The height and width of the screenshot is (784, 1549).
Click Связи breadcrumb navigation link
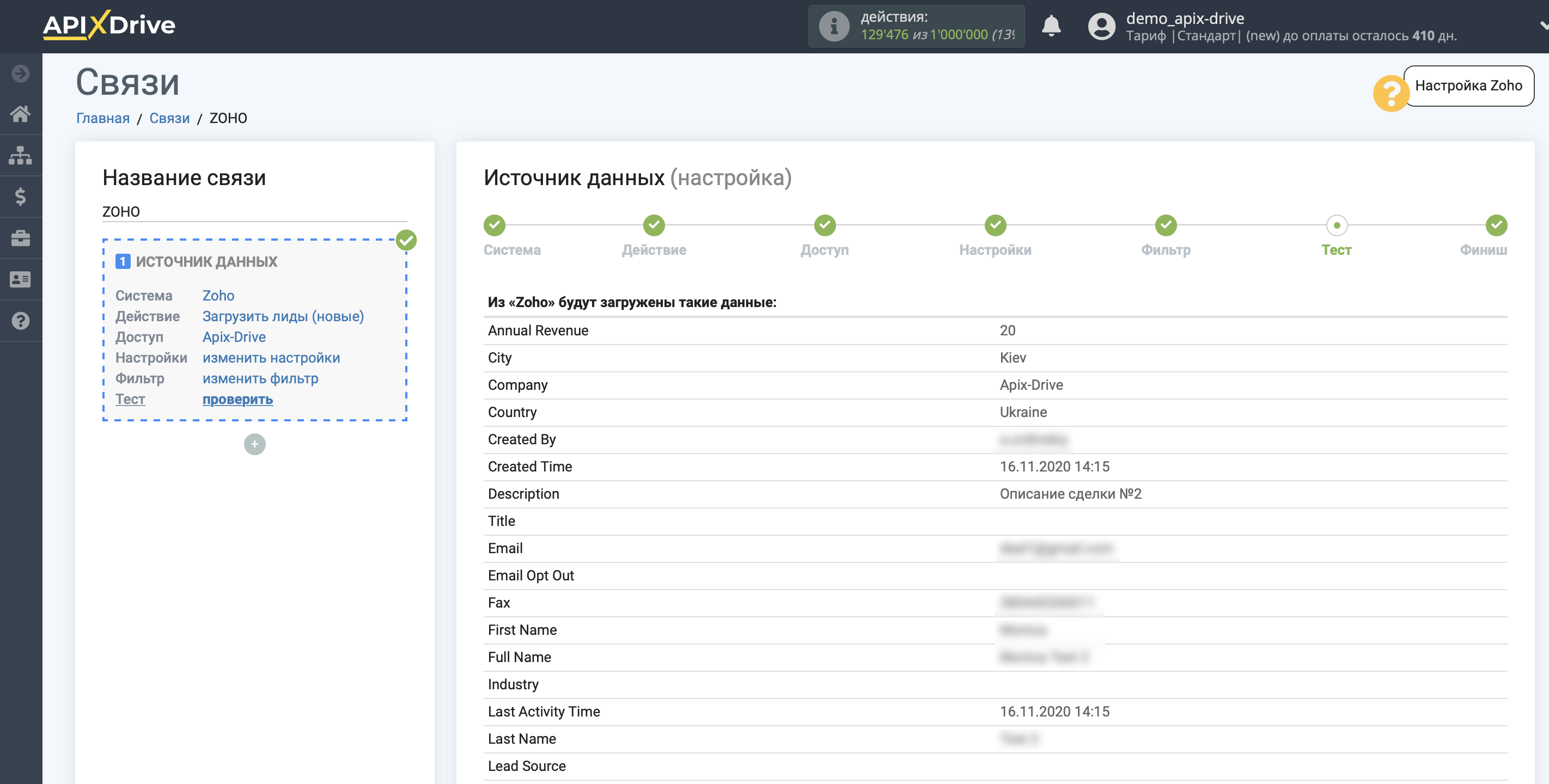tap(169, 117)
